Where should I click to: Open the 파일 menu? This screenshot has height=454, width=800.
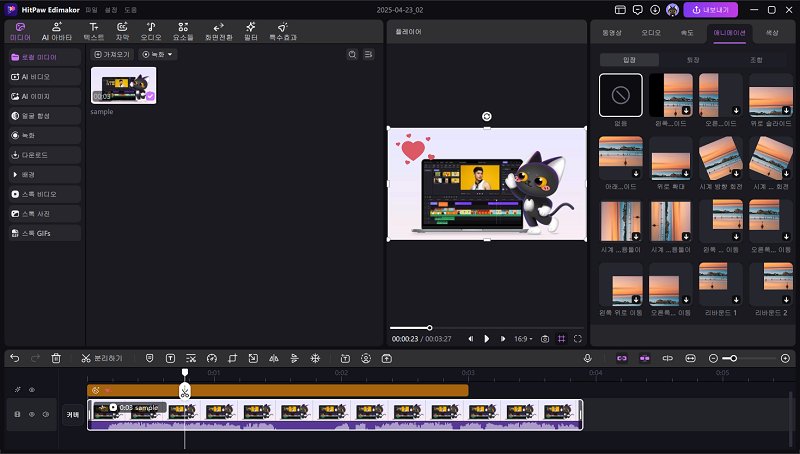coord(91,10)
